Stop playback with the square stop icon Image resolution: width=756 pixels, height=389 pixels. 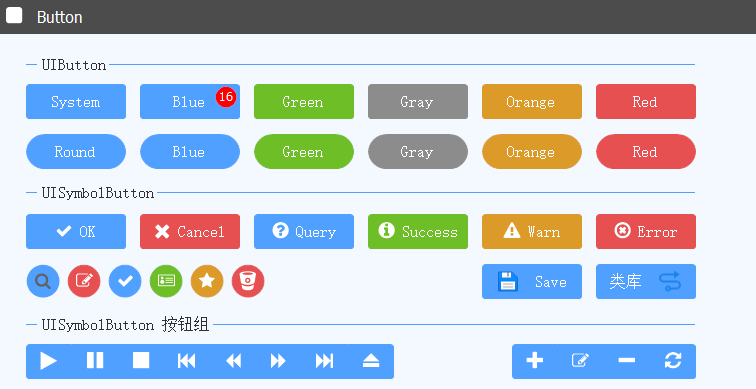pos(141,361)
